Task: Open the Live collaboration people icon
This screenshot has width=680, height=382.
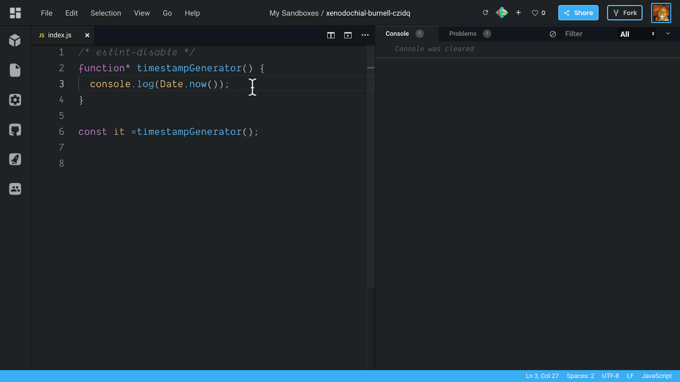Action: pos(15,189)
